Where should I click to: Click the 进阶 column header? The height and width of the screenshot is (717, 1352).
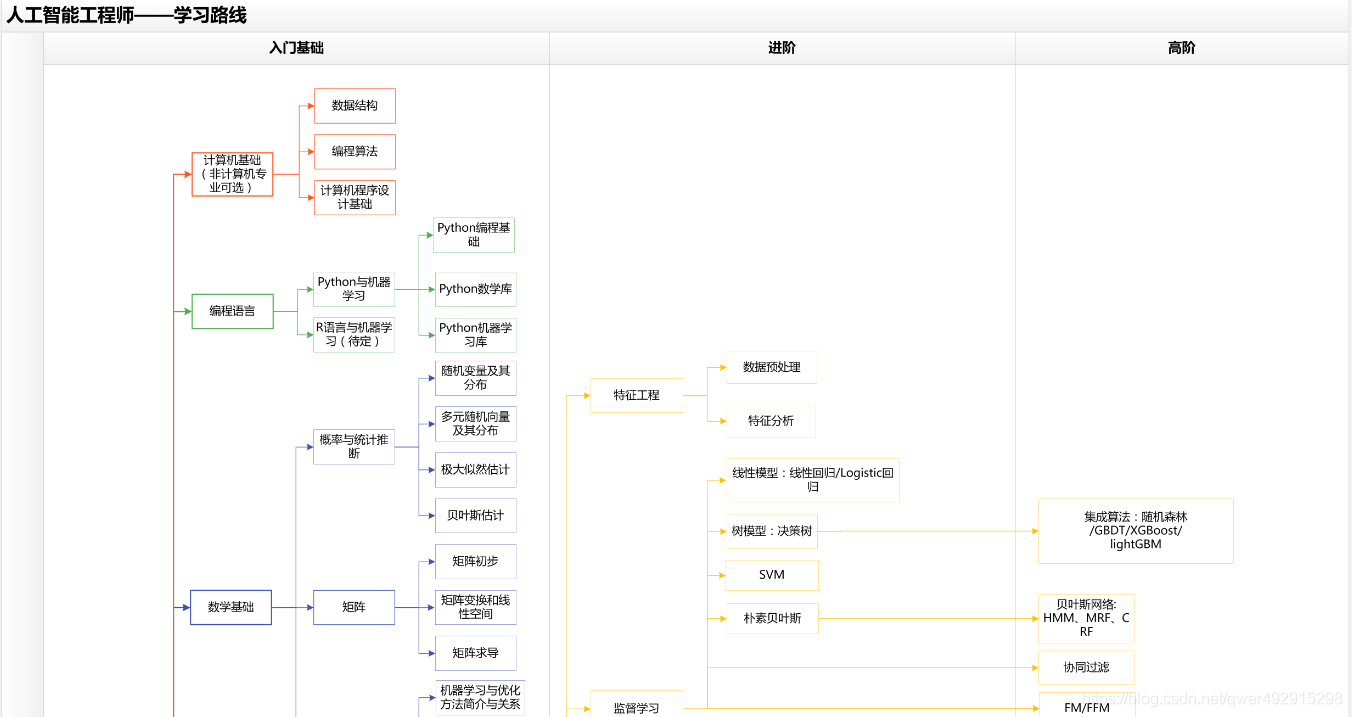pyautogui.click(x=782, y=48)
